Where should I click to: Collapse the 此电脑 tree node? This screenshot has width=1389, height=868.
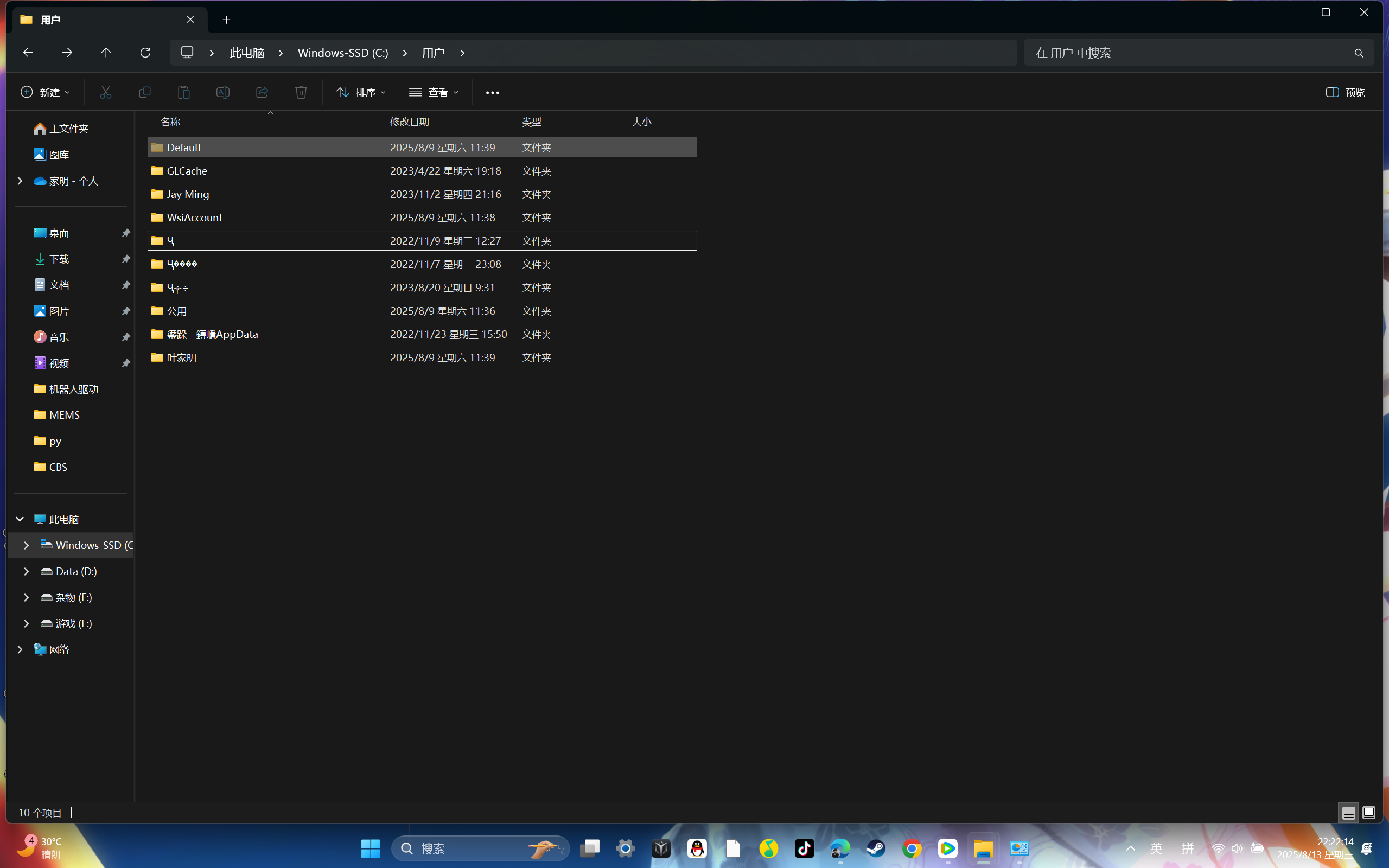(20, 519)
